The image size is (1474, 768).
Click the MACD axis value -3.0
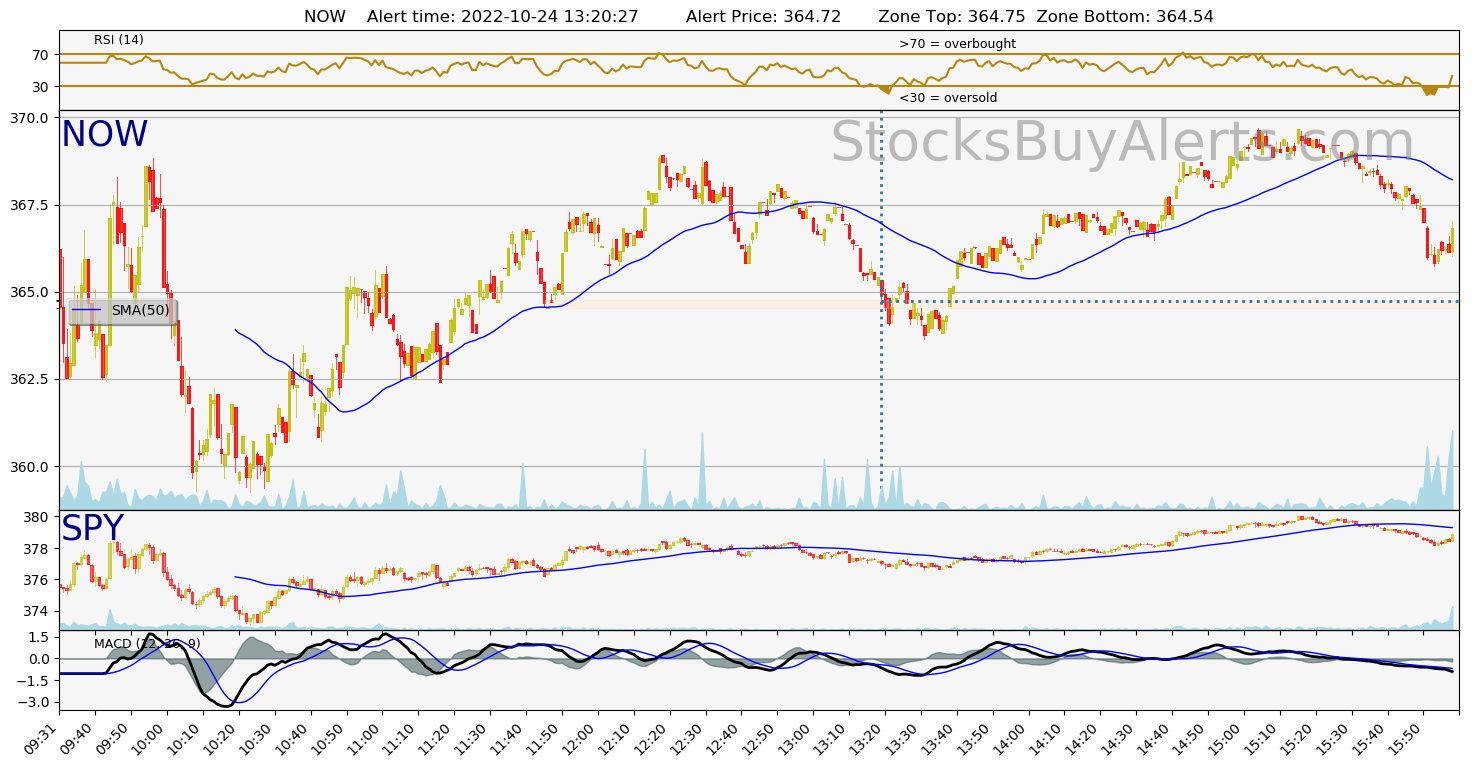33,703
